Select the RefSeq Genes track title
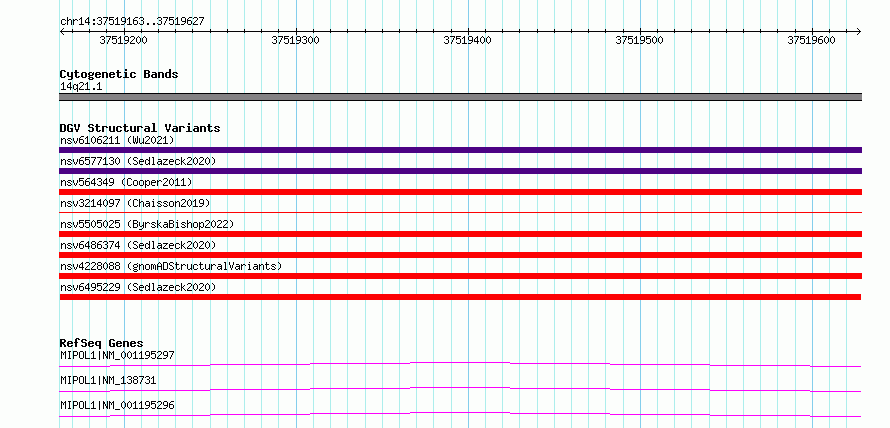 [x=102, y=343]
